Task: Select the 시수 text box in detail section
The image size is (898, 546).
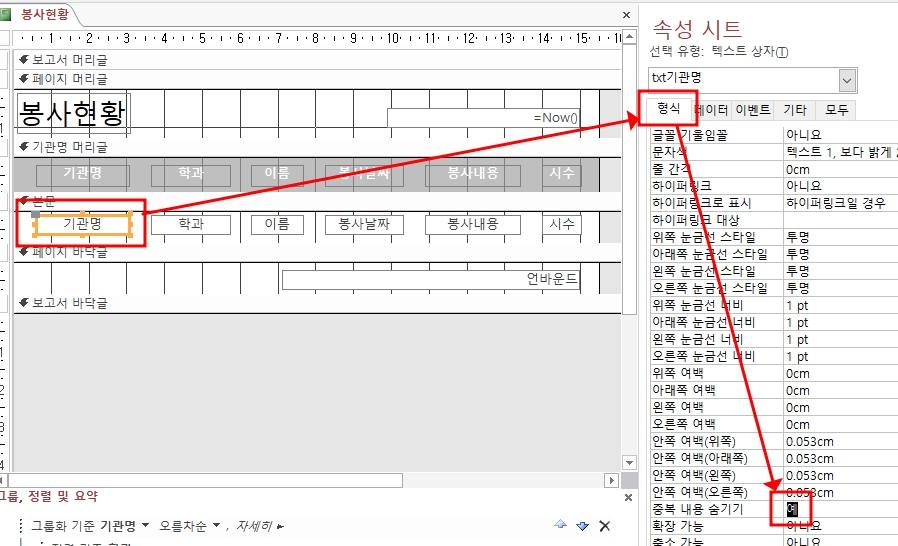Action: click(562, 225)
